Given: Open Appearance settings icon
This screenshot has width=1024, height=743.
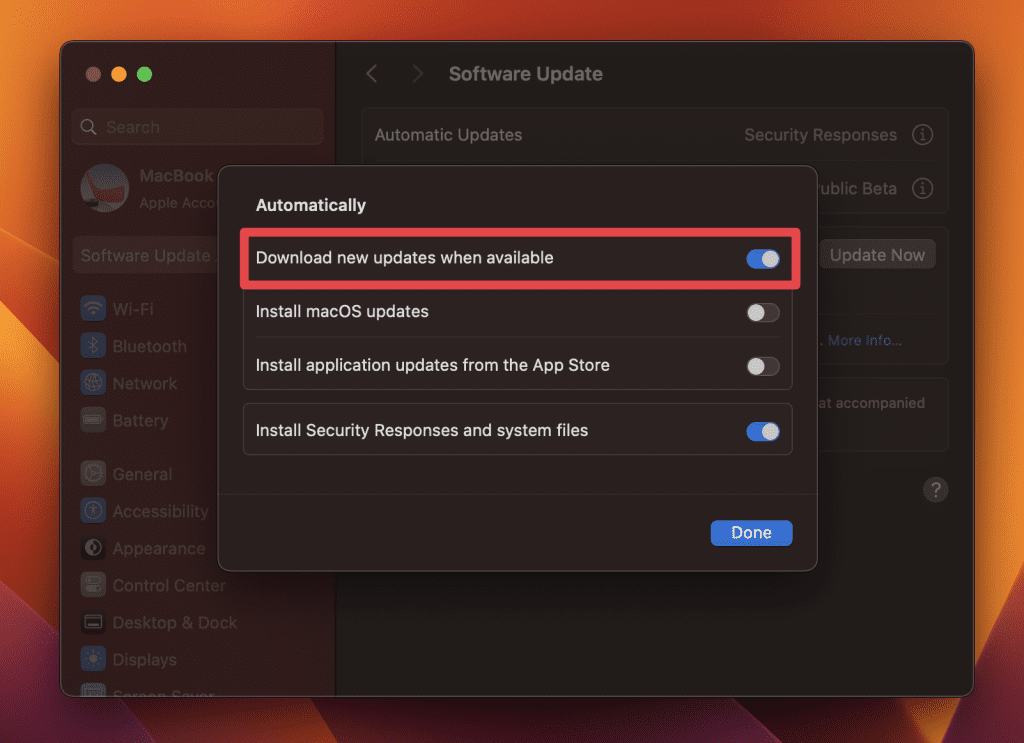Looking at the screenshot, I should coord(93,548).
